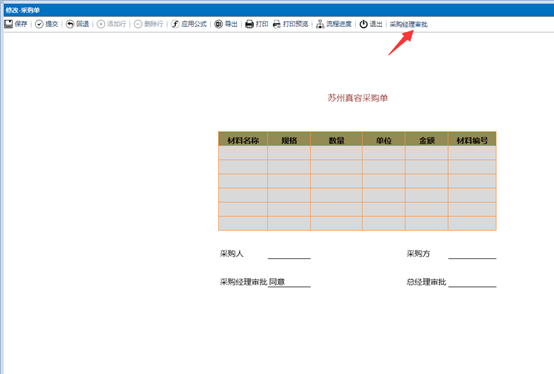Export the form via the 导出 icon
Viewport: 554px width, 374px height.
click(x=219, y=24)
